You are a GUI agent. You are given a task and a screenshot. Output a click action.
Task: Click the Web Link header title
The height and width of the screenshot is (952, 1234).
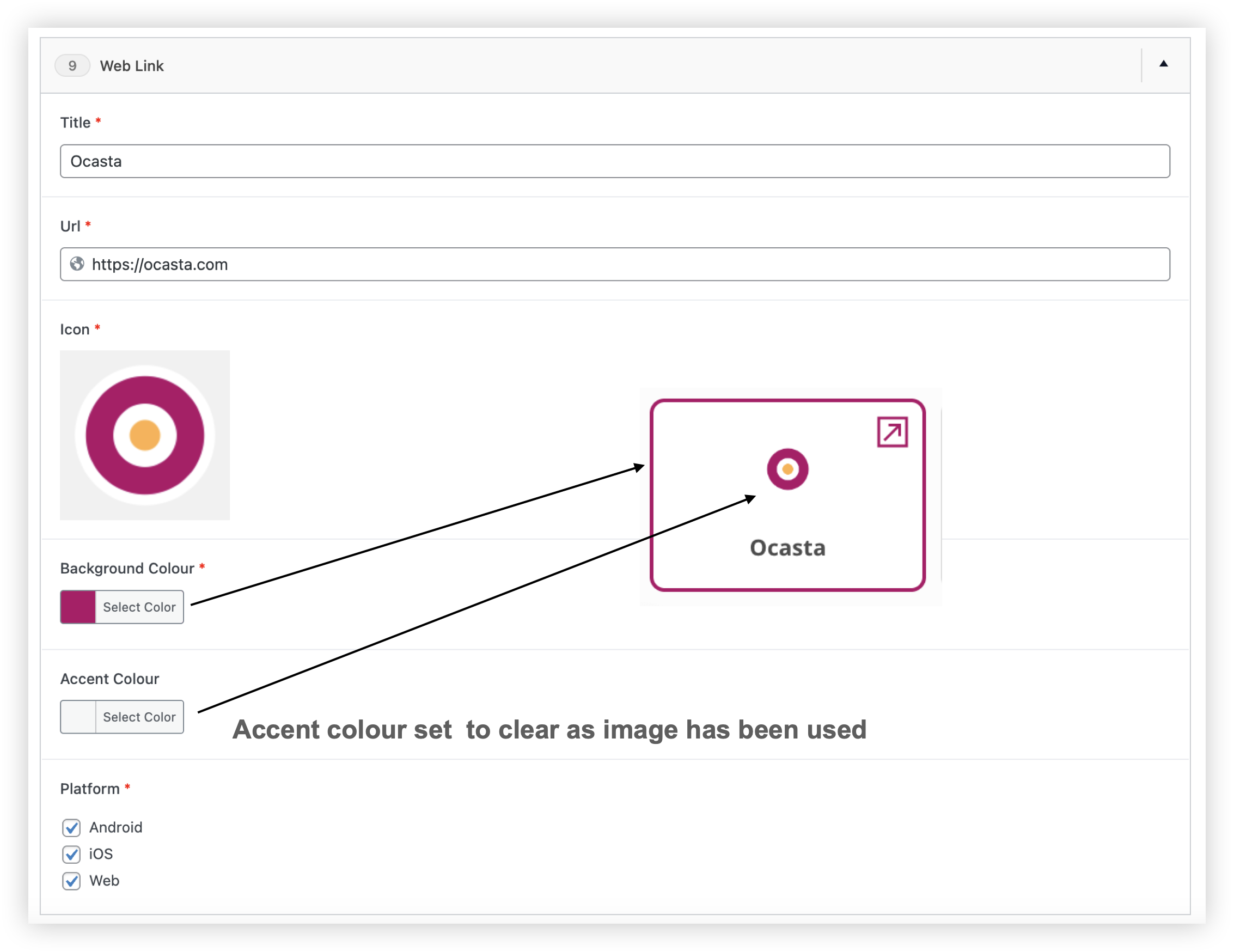pyautogui.click(x=132, y=65)
